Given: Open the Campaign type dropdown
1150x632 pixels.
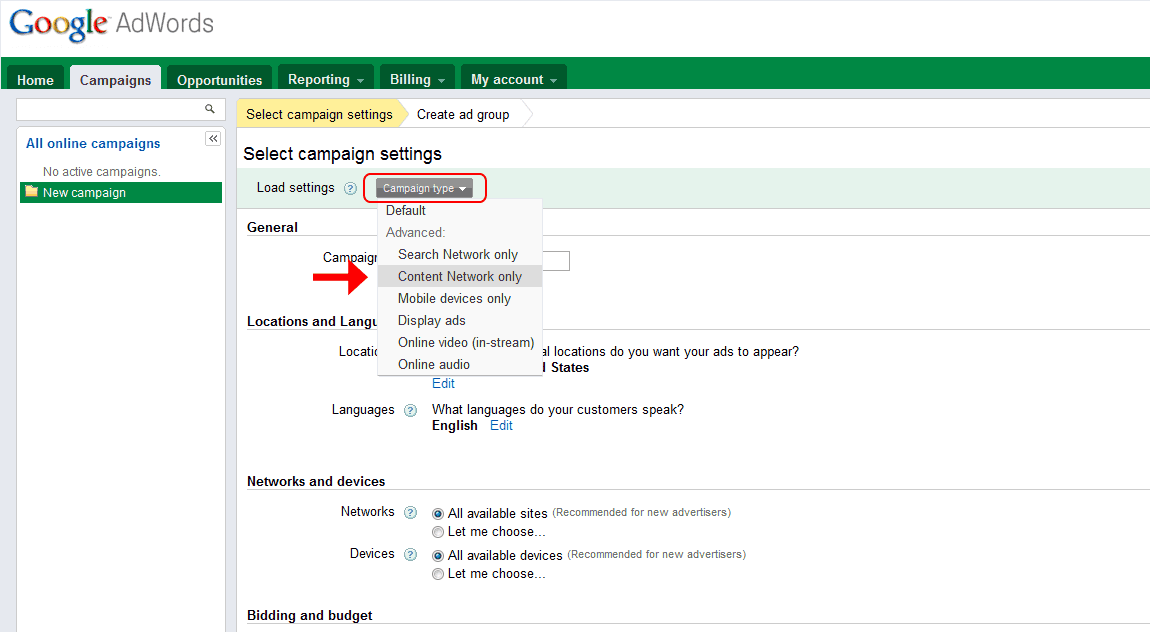Looking at the screenshot, I should [425, 188].
